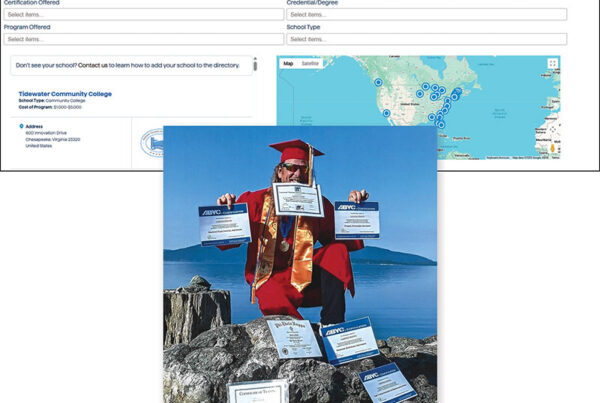Click the Street View pegman icon

coord(552,148)
